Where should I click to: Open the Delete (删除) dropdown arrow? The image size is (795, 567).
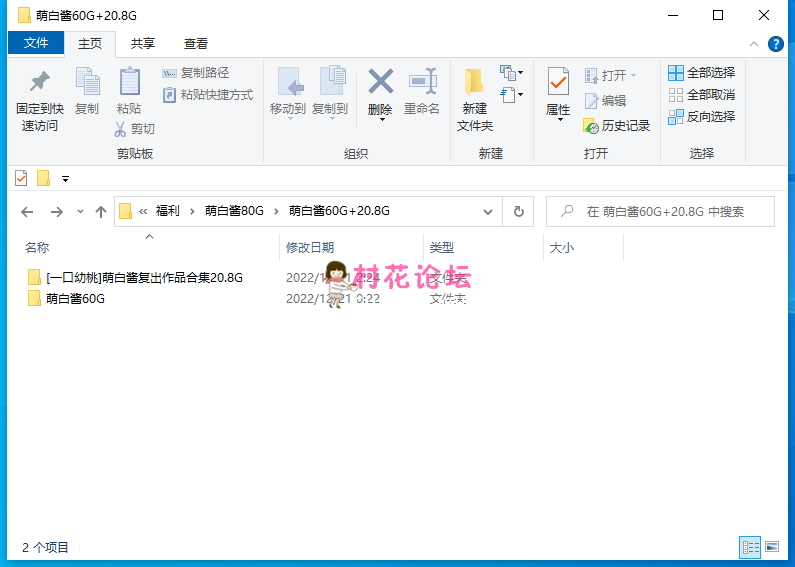click(380, 122)
